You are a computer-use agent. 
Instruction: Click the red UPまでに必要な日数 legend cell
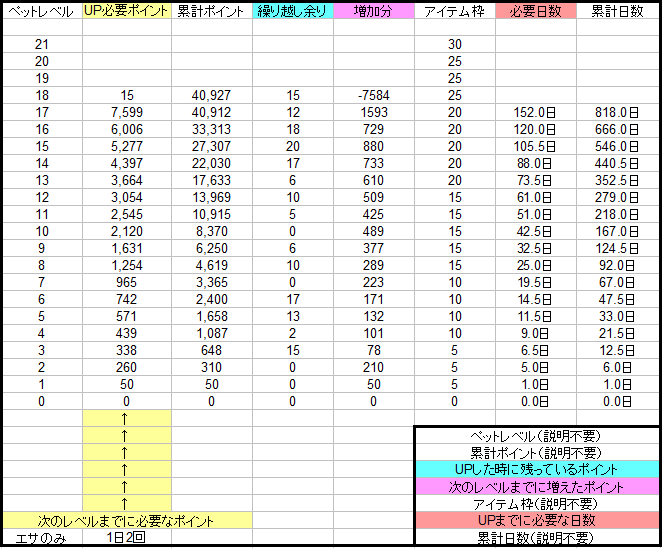(x=536, y=520)
